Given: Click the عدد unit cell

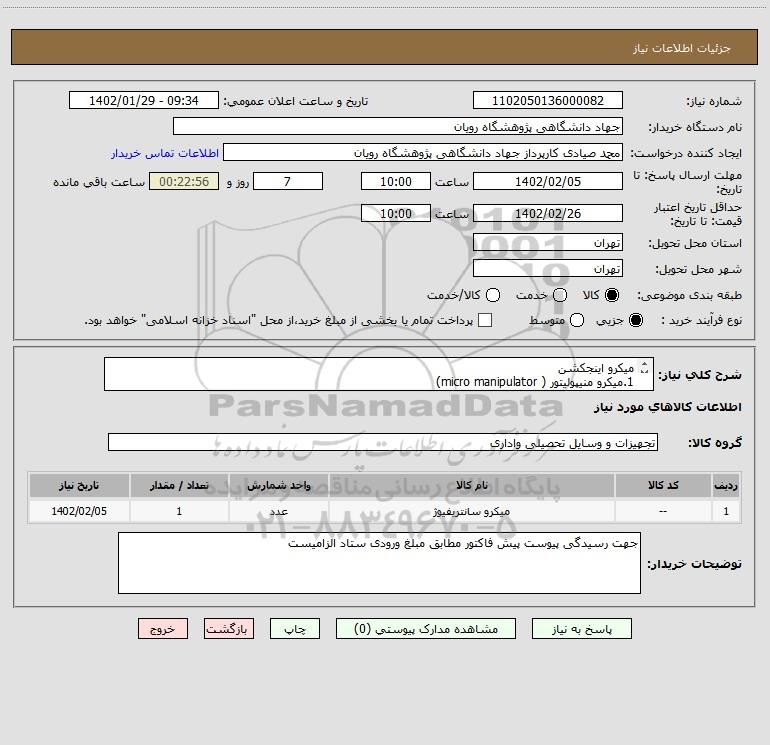Looking at the screenshot, I should 278,511.
